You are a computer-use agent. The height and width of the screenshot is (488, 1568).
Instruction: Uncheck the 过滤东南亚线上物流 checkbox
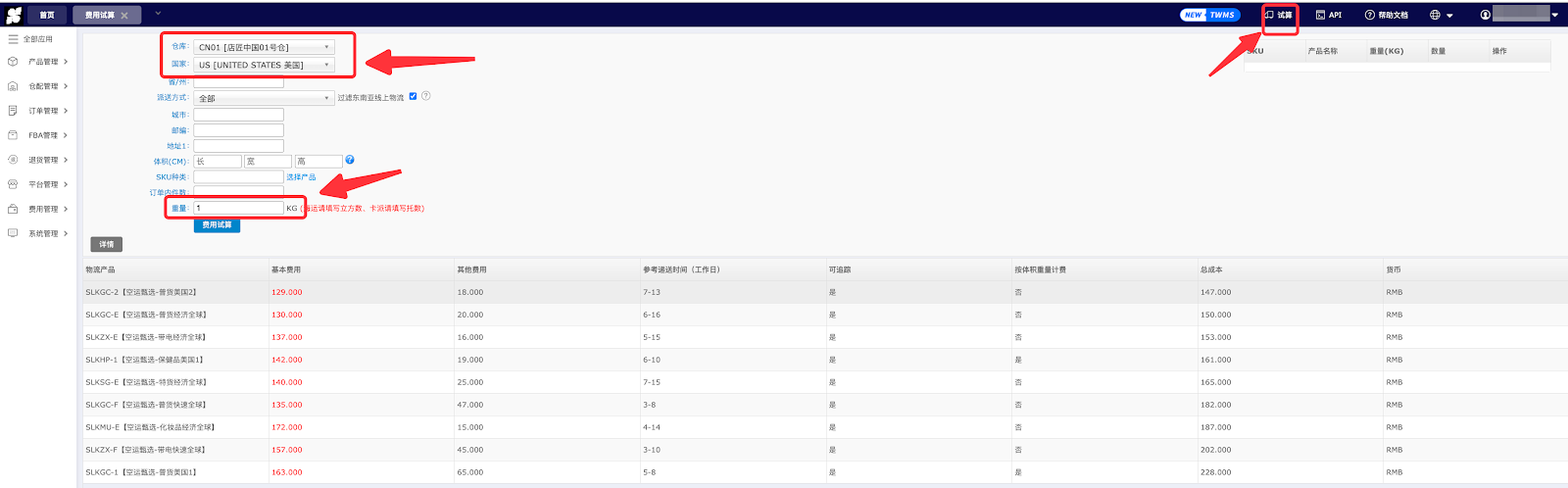pyautogui.click(x=413, y=96)
